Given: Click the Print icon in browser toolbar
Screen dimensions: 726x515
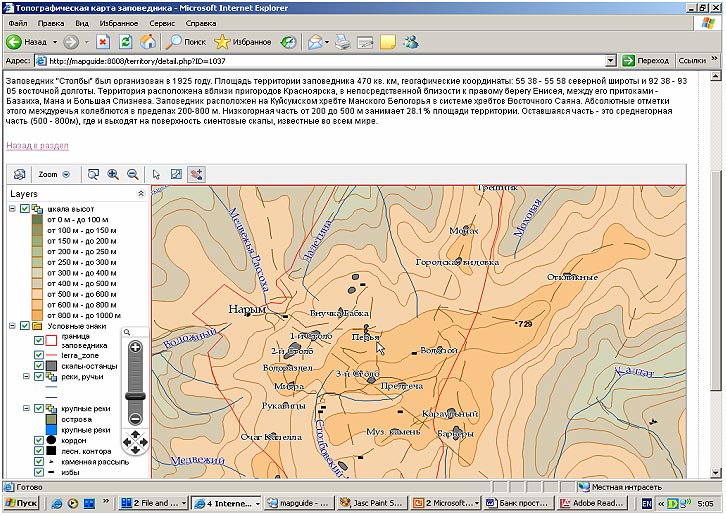Looking at the screenshot, I should [x=342, y=42].
